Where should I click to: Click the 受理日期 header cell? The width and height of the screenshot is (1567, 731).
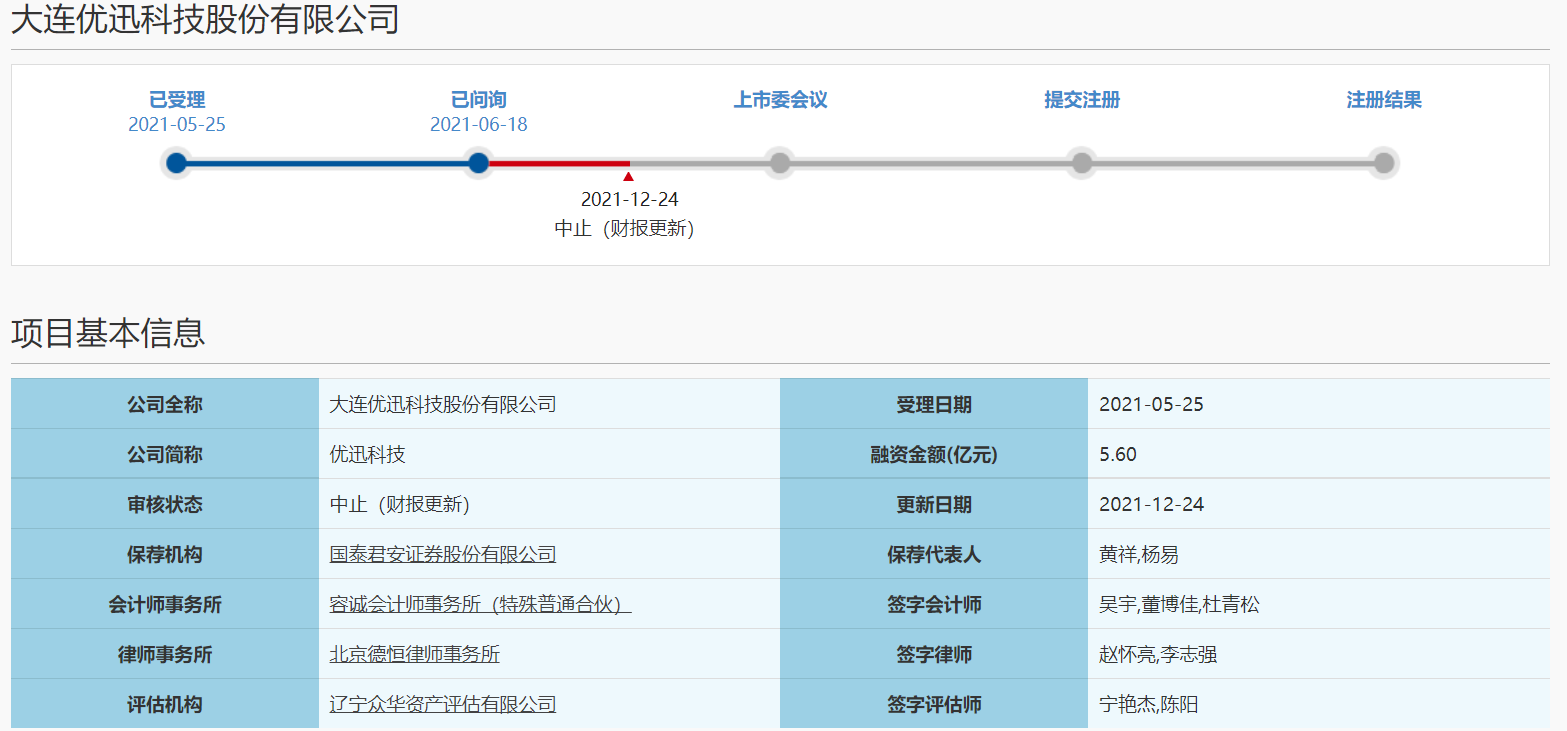pos(934,404)
